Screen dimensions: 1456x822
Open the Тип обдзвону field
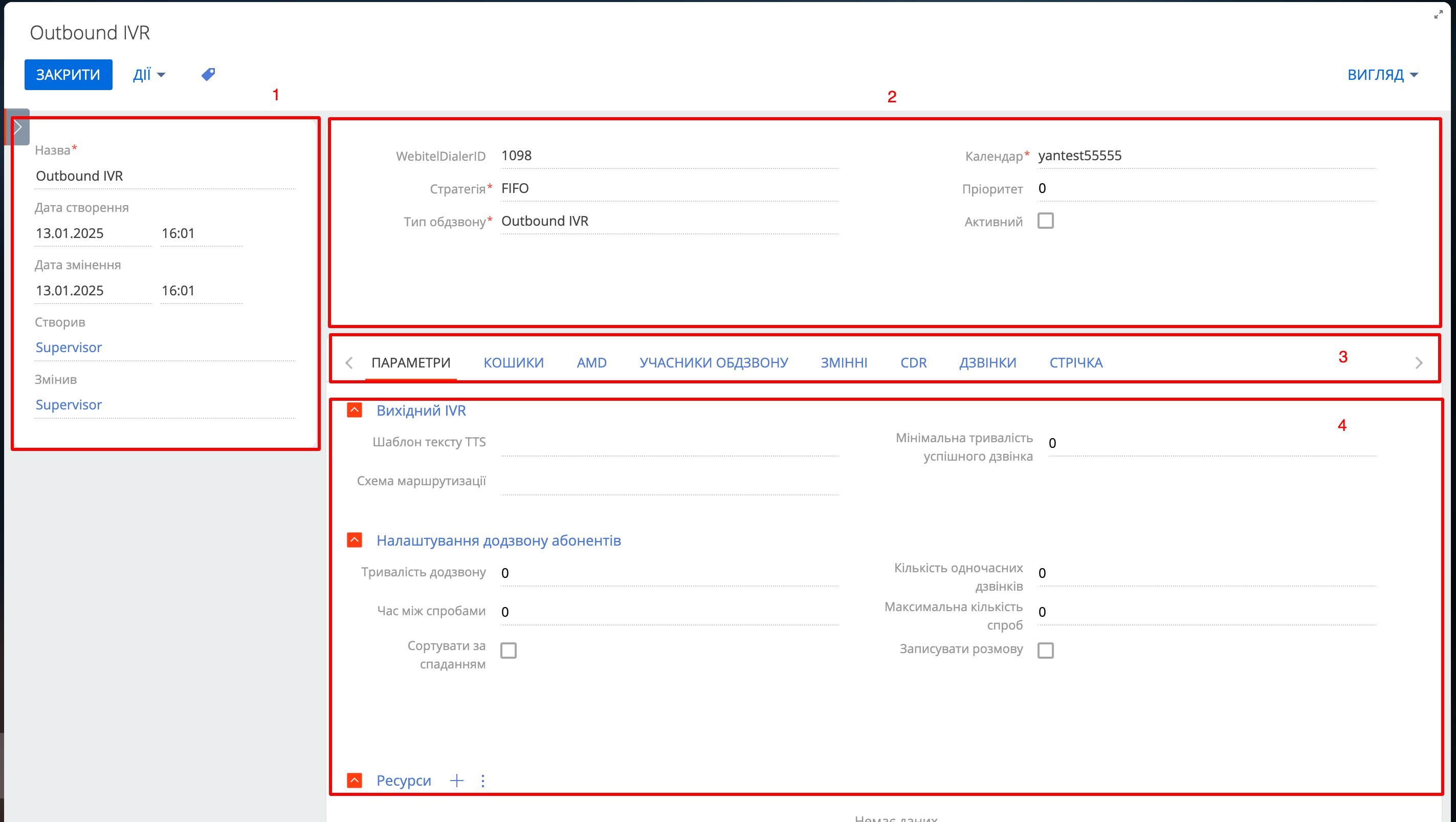click(x=670, y=222)
